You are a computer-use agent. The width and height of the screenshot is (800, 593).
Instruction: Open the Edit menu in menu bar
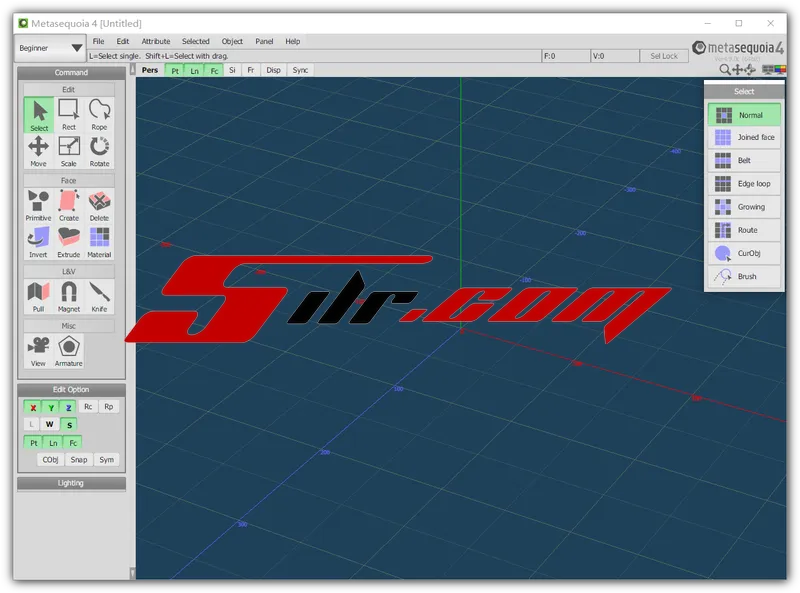point(122,41)
